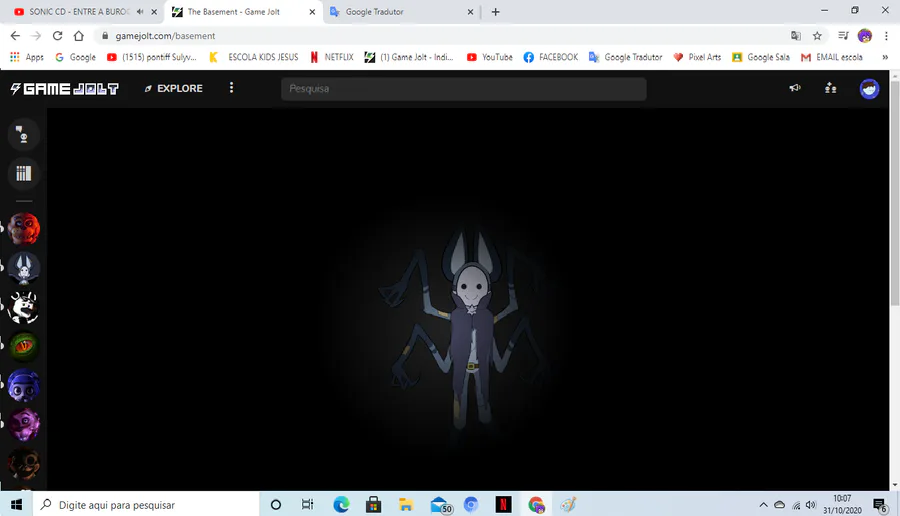The image size is (900, 516).
Task: Open the rabbit-eared character community in sidebar
Action: point(24,268)
